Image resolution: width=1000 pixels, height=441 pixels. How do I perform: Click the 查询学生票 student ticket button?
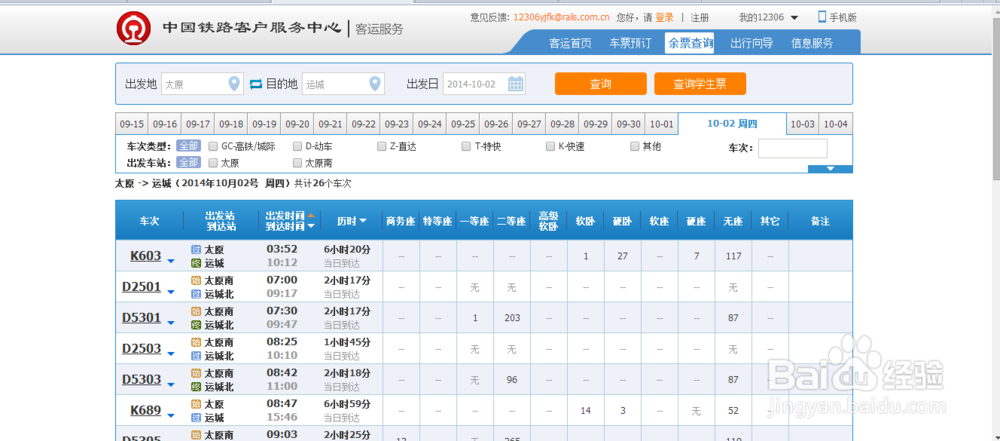[x=700, y=84]
